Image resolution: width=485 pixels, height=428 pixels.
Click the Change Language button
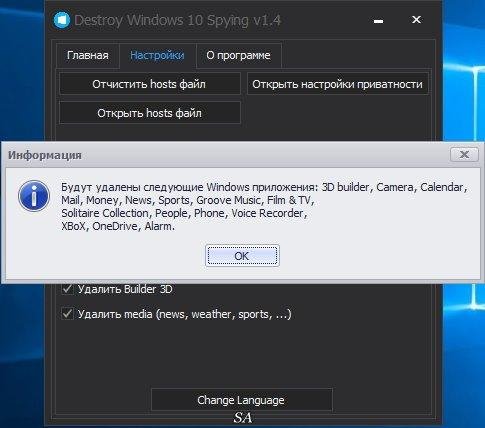tap(241, 400)
